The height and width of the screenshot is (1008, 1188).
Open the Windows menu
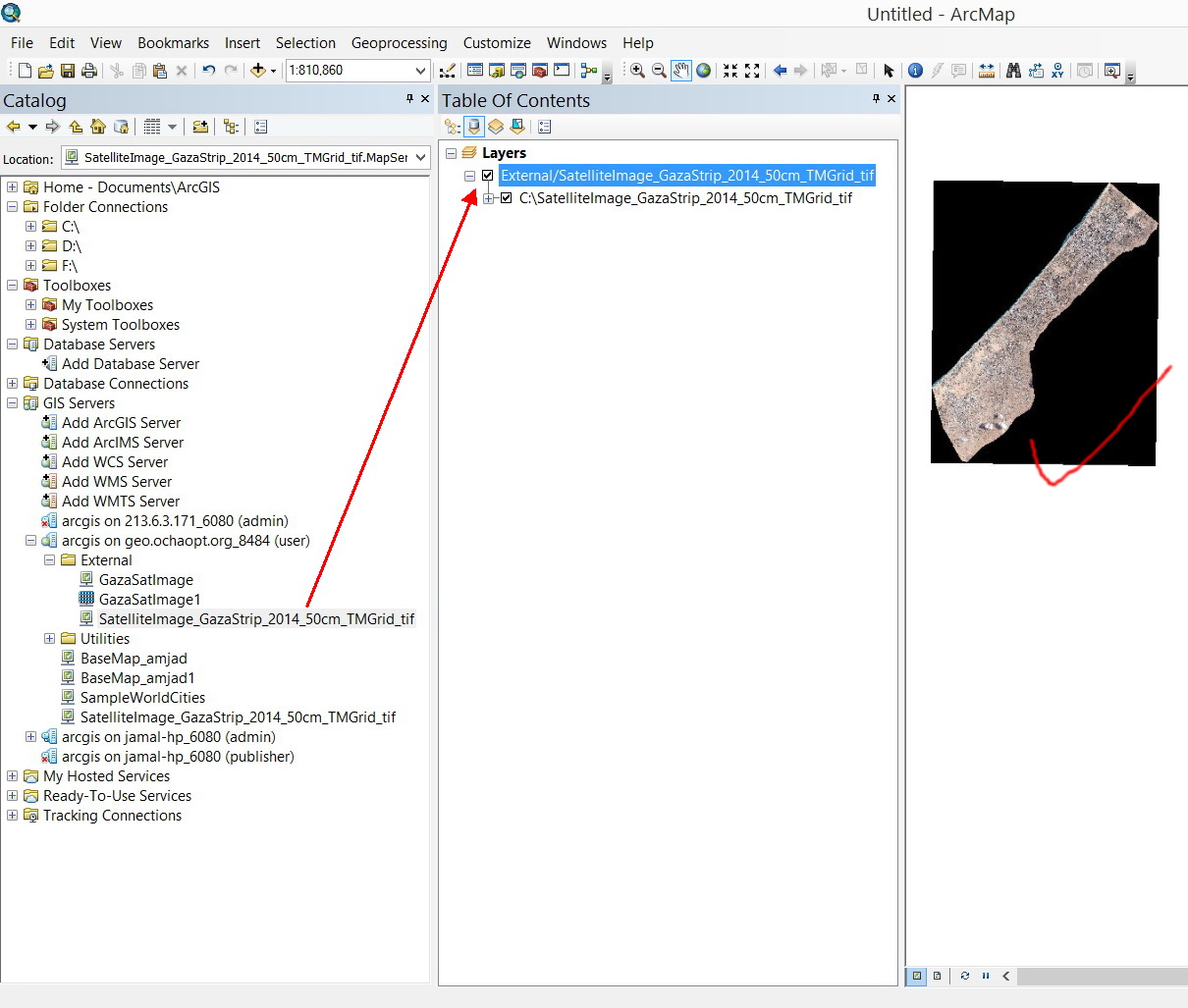click(x=576, y=43)
